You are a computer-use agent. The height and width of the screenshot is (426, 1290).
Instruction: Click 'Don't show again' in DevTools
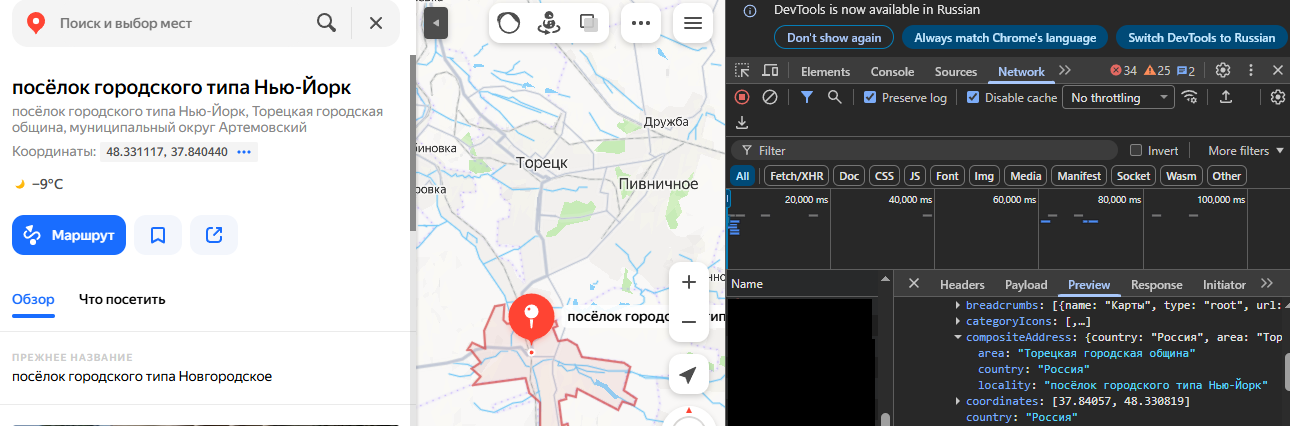click(x=834, y=38)
